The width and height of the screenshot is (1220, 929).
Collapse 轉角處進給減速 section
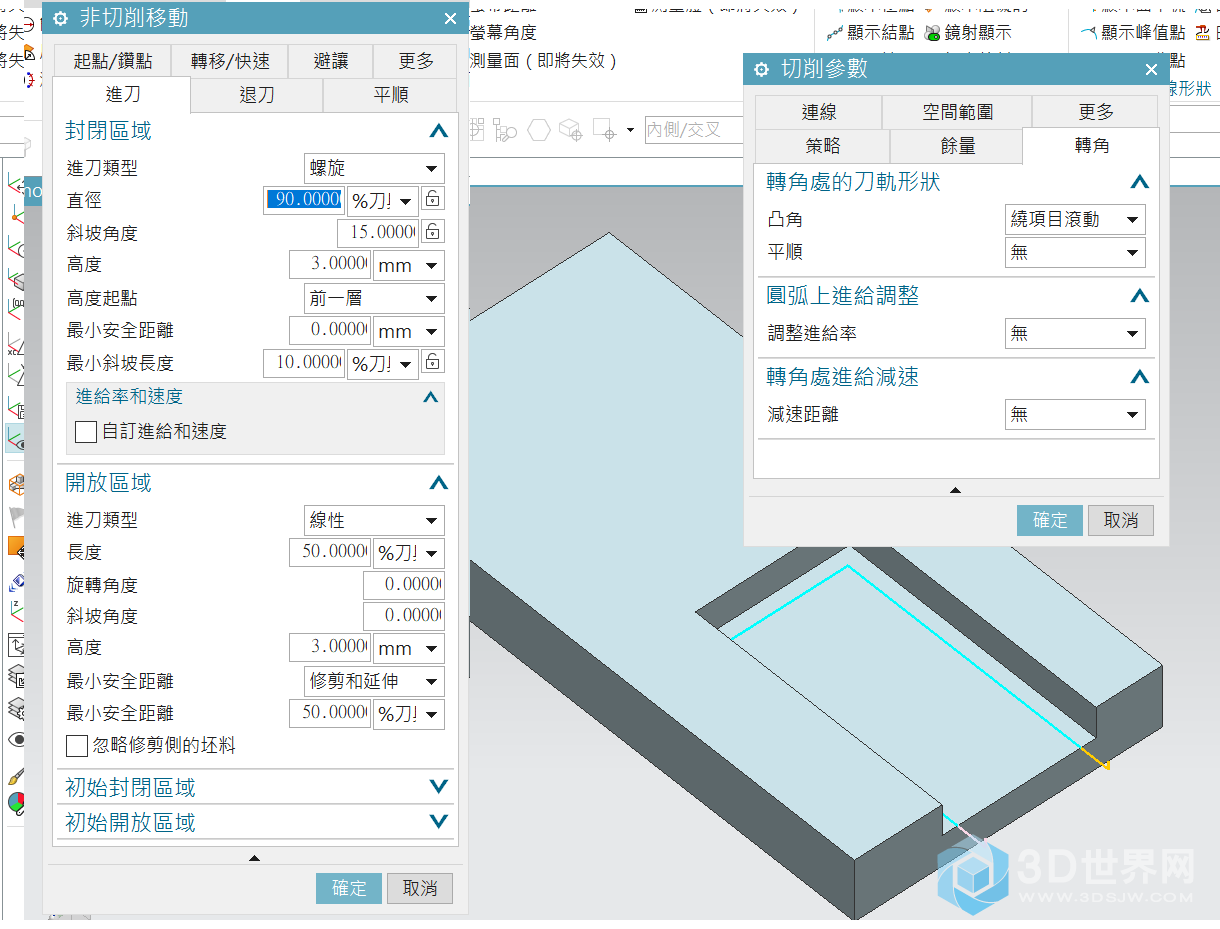1139,377
